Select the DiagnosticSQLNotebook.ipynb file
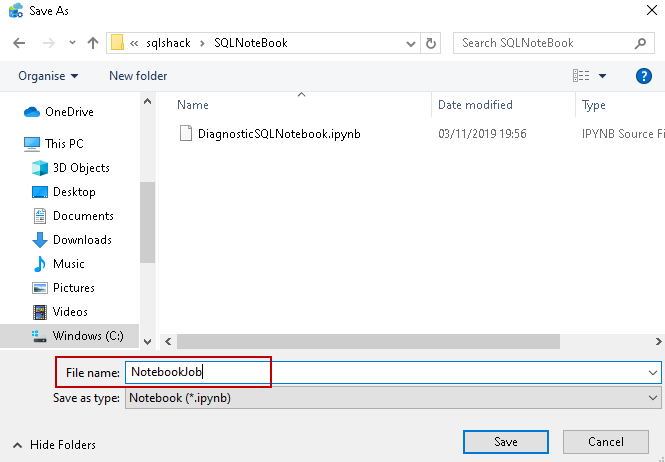Image resolution: width=665 pixels, height=462 pixels. pos(279,134)
